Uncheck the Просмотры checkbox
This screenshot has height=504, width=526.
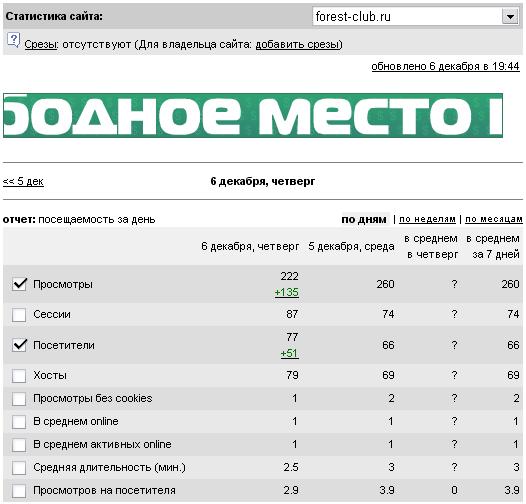pyautogui.click(x=19, y=284)
